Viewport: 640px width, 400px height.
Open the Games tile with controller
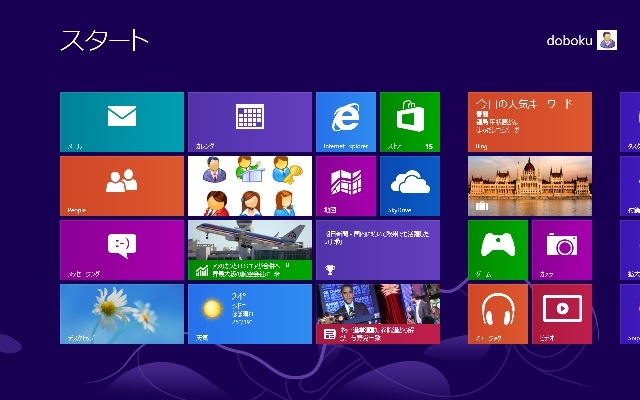498,250
